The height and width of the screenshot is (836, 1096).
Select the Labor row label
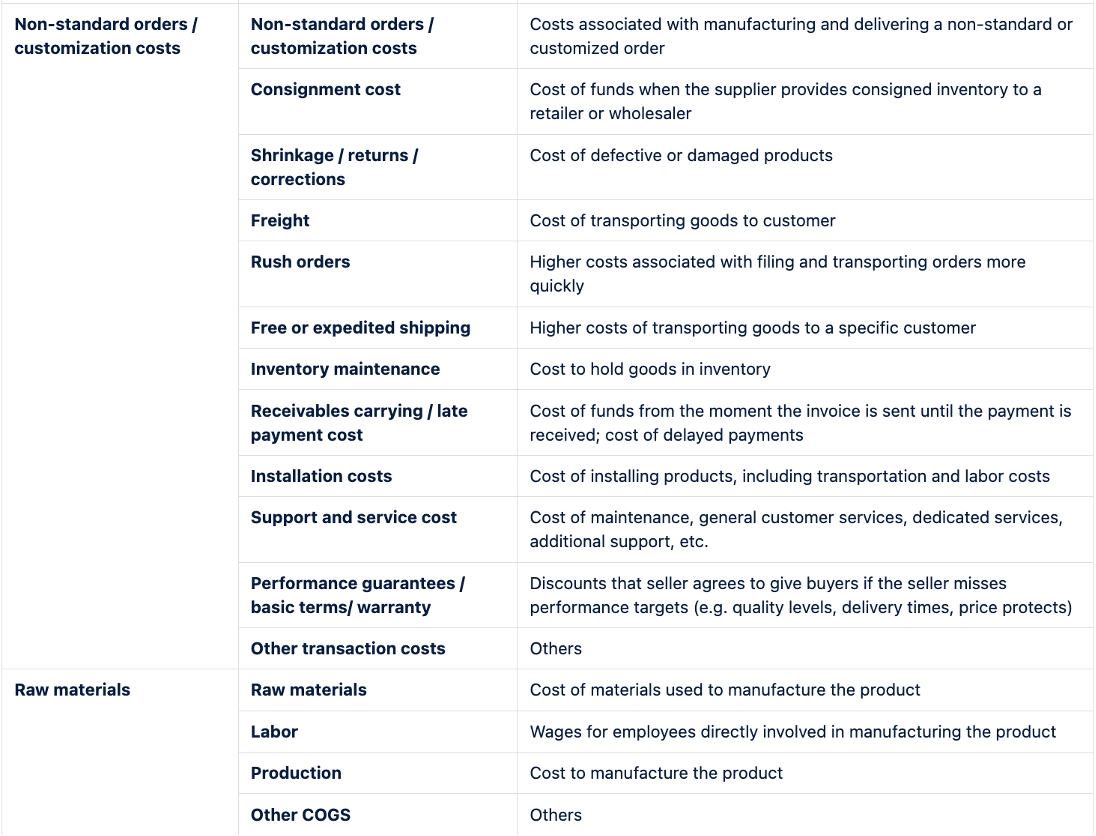(x=274, y=732)
